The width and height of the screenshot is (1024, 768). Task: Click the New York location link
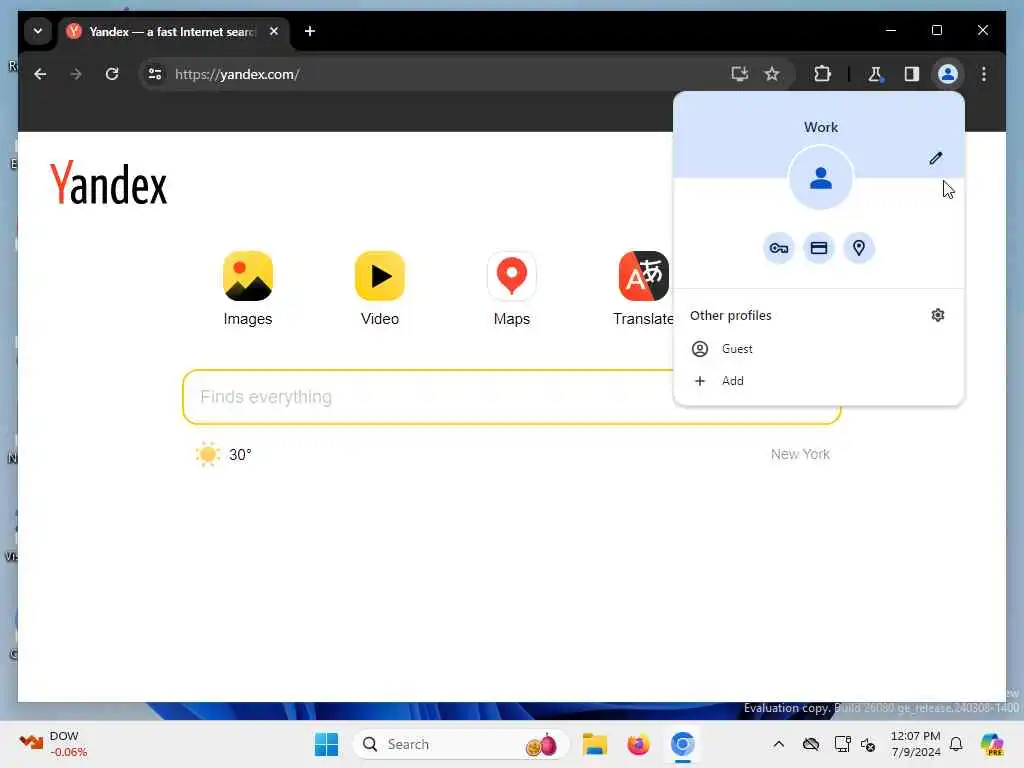pyautogui.click(x=800, y=454)
